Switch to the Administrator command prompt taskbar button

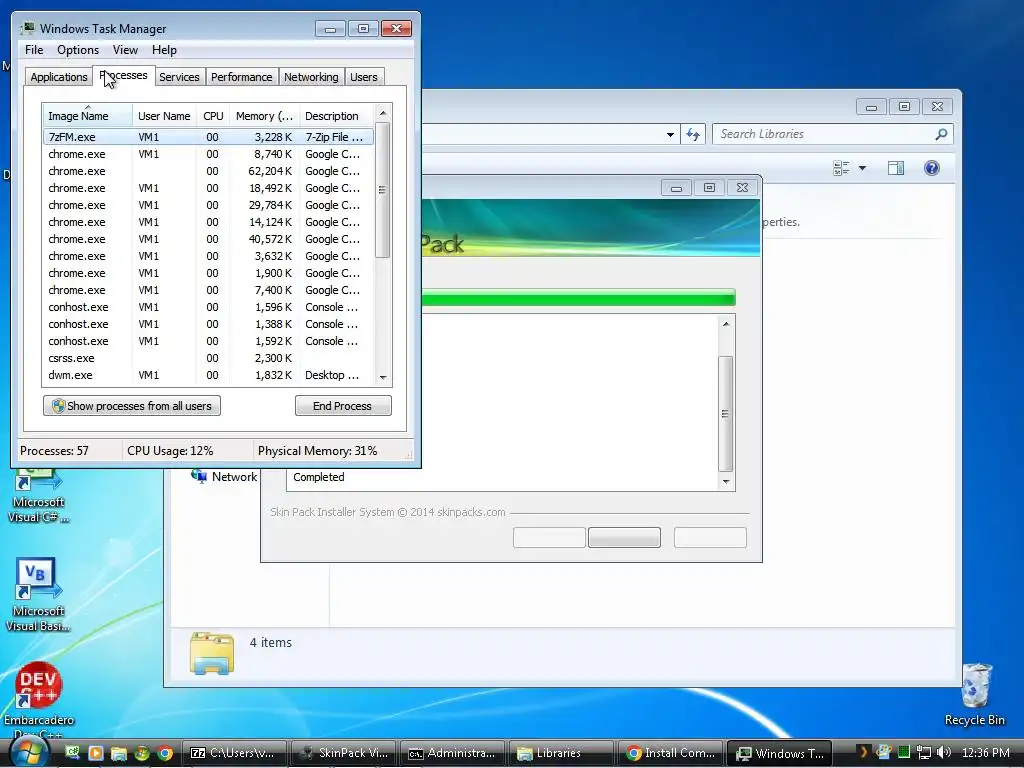tap(452, 753)
